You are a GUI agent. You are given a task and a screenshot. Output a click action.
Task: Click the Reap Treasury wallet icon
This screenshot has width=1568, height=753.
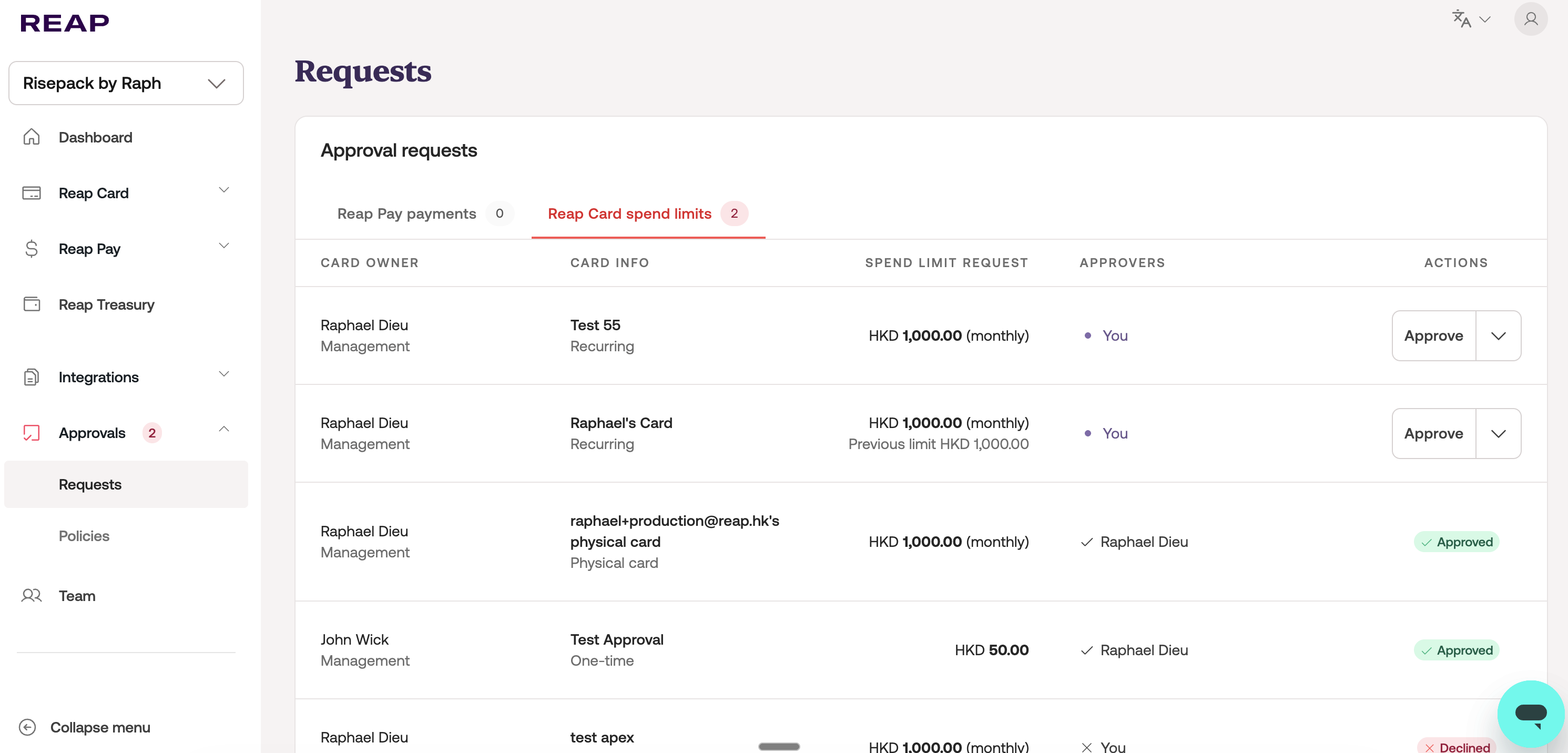pos(31,304)
